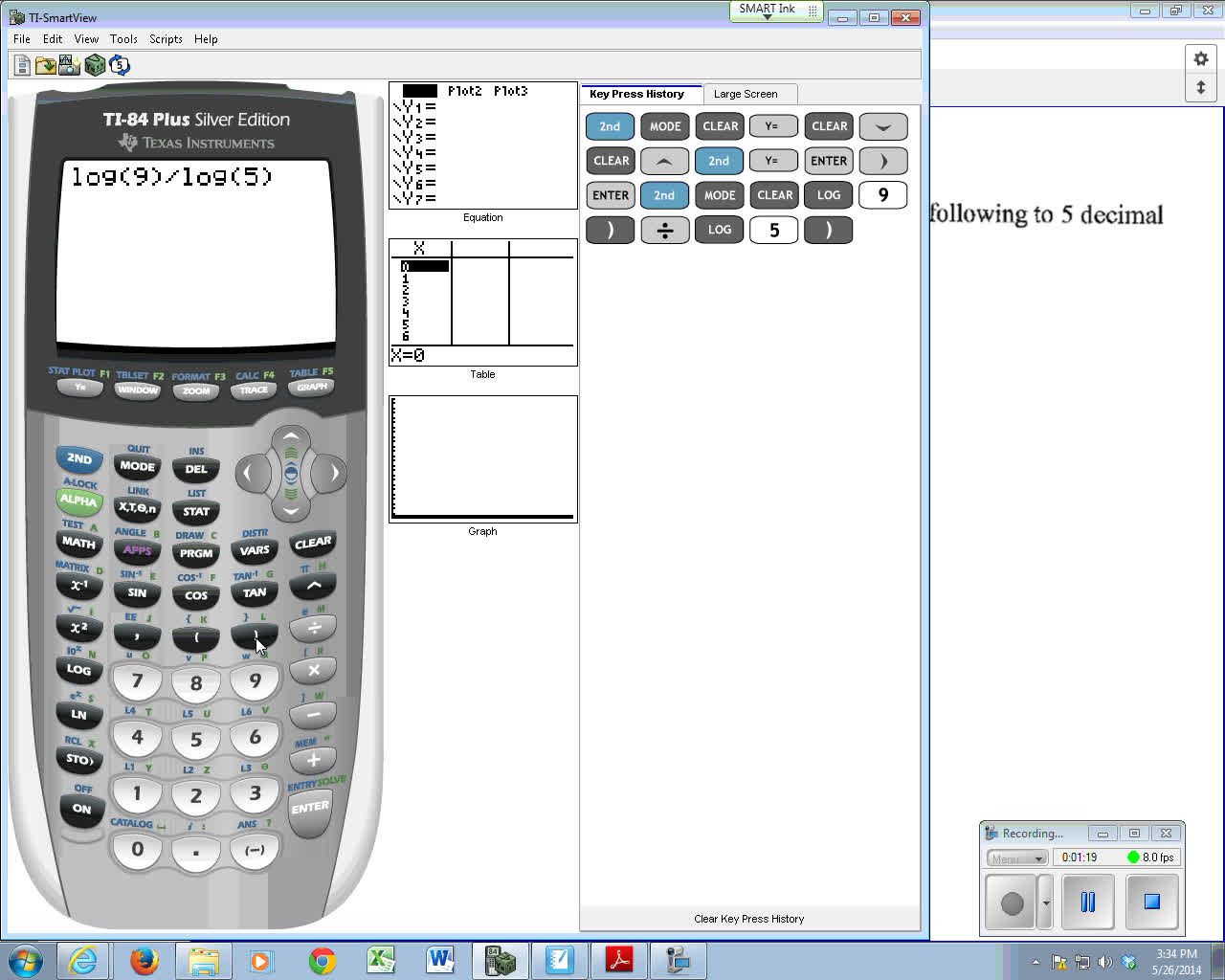The height and width of the screenshot is (980, 1225).
Task: Click the calculator TRACE key
Action: [255, 390]
